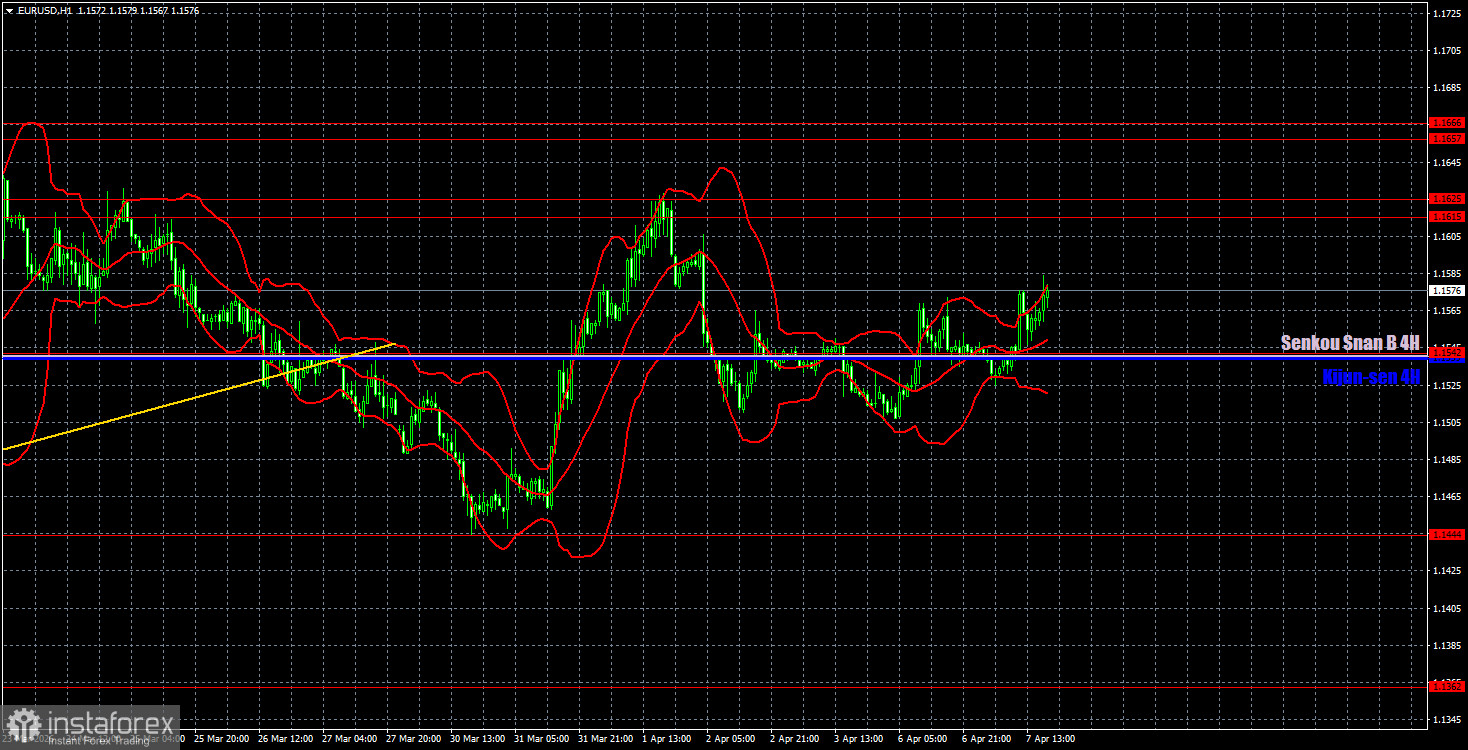Click the 1.1385 price scale value
1468x750 pixels.
tap(1447, 646)
